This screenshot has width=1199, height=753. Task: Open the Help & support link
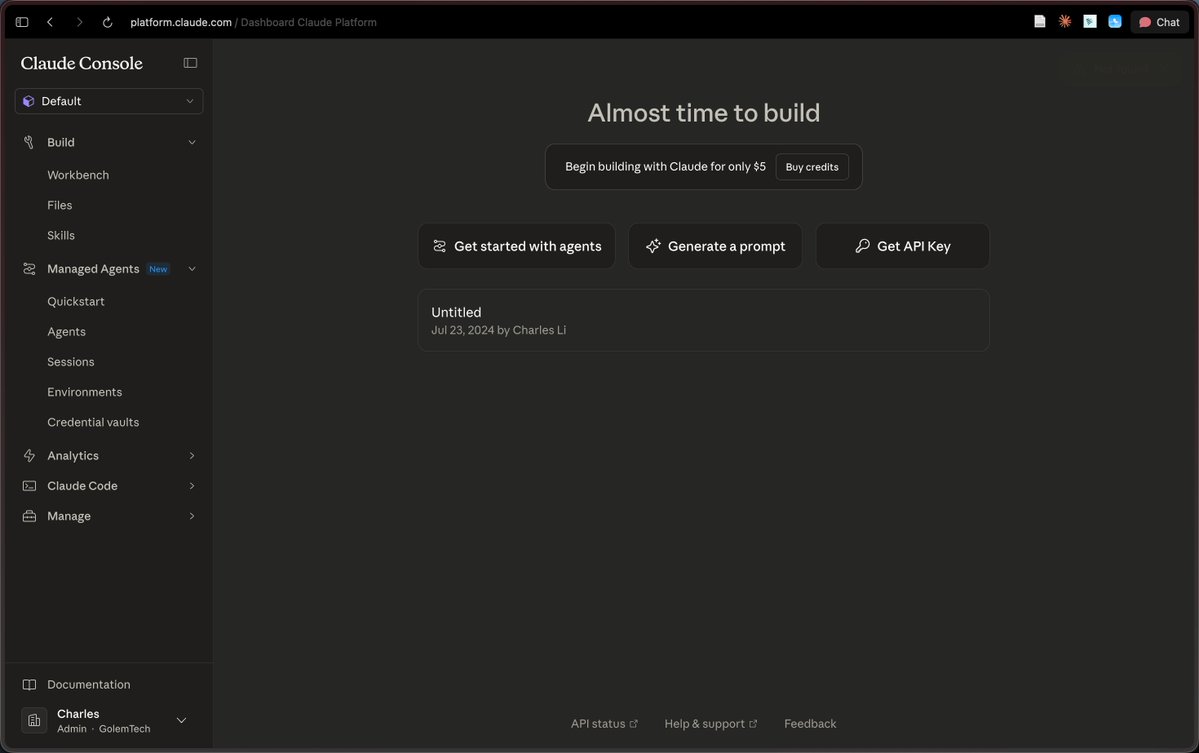pyautogui.click(x=710, y=723)
